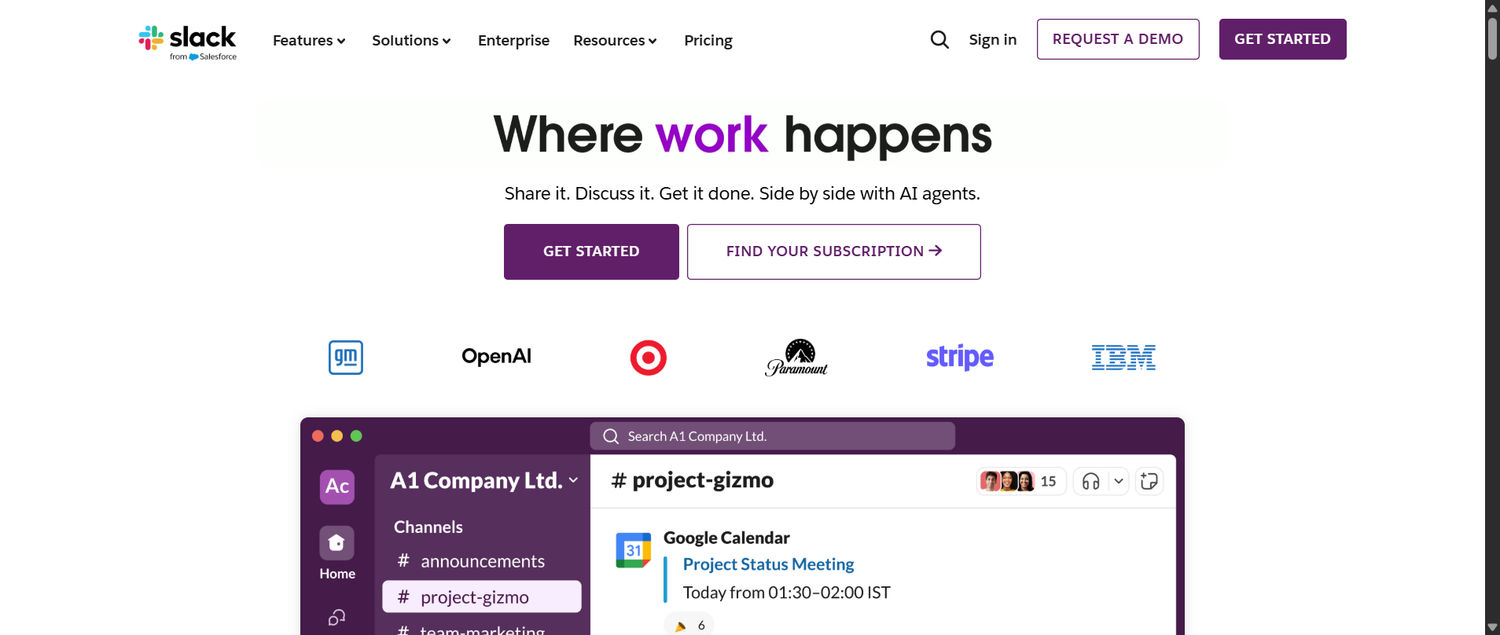Viewport: 1500px width, 635px height.
Task: Follow the Project Status Meeting link
Action: (x=767, y=564)
